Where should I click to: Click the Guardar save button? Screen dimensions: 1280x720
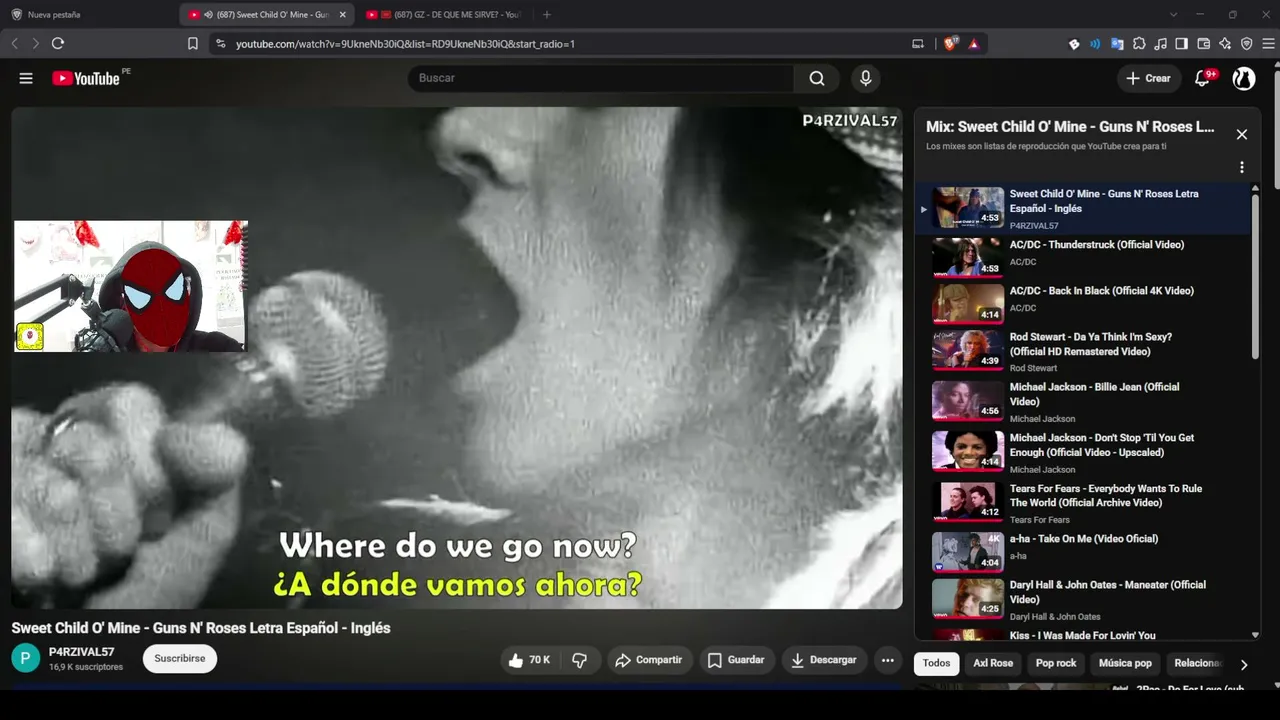click(736, 660)
